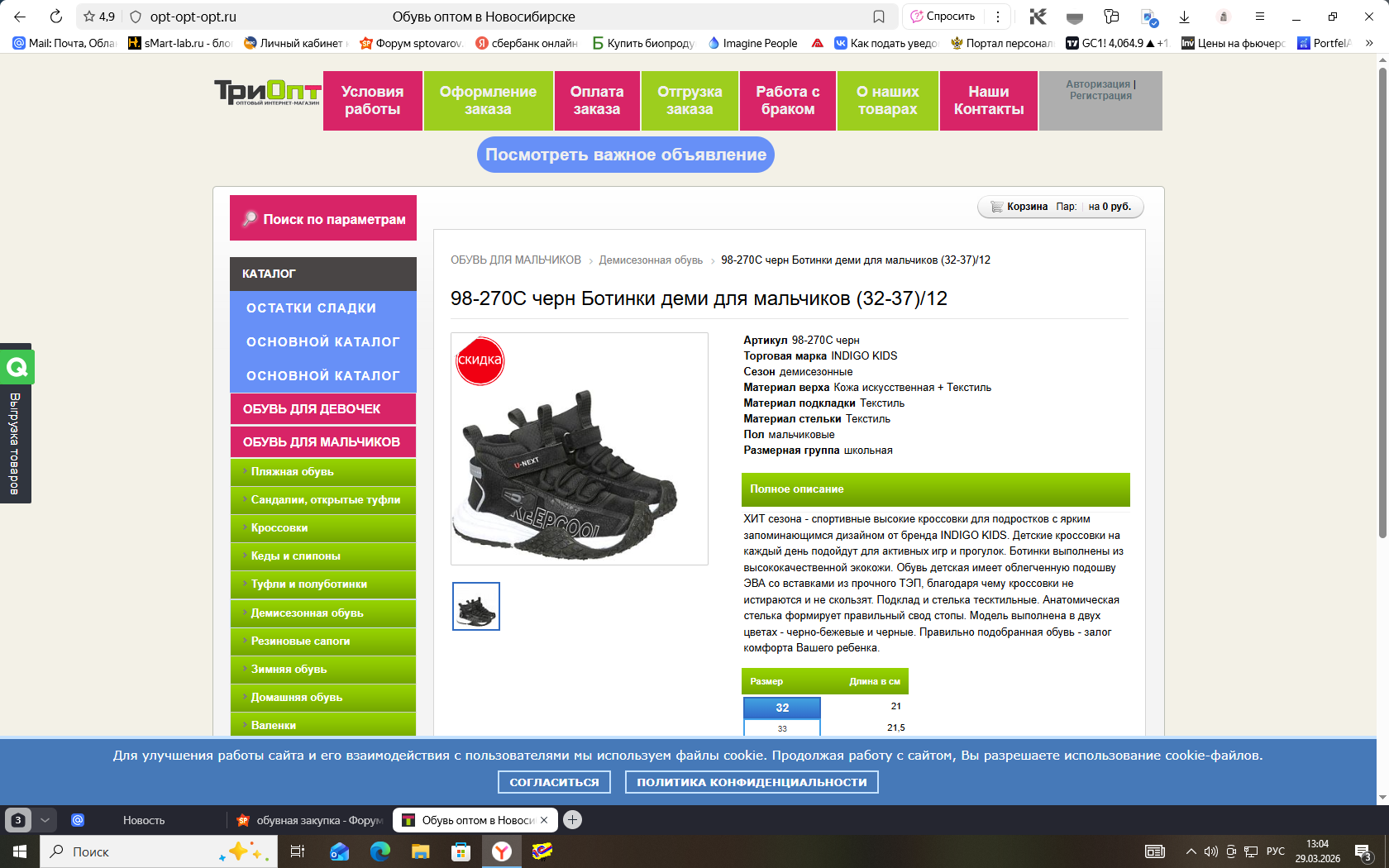Image resolution: width=1389 pixels, height=868 pixels.
Task: Select size 33 in the size table
Action: (x=782, y=728)
